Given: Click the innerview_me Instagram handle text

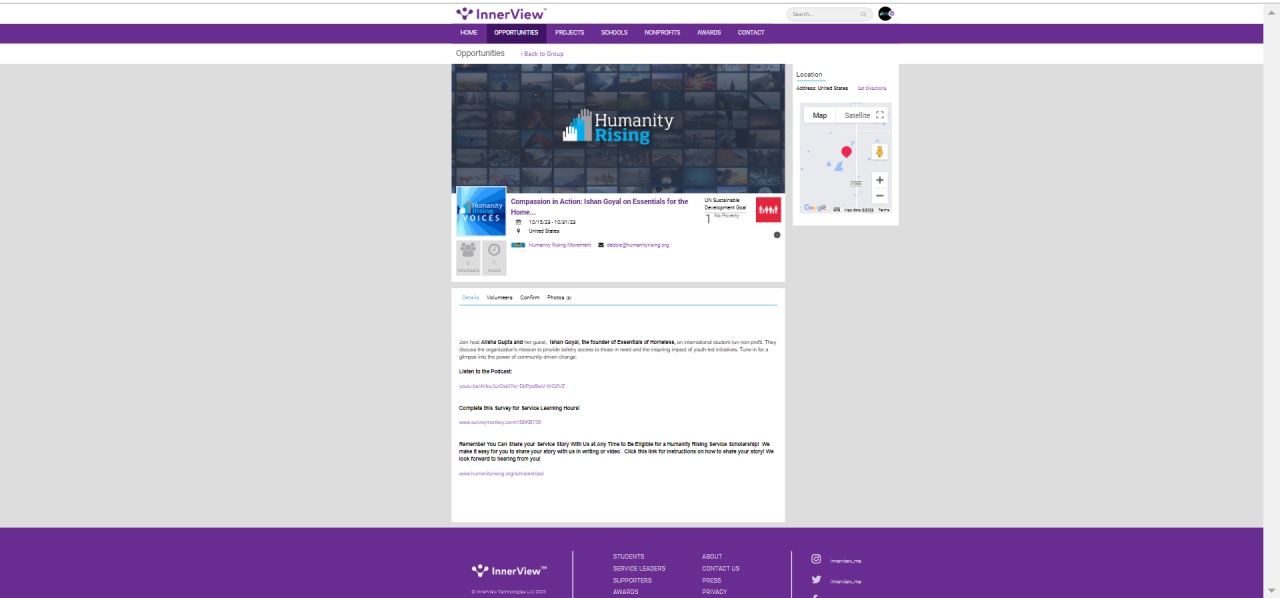Looking at the screenshot, I should (845, 561).
